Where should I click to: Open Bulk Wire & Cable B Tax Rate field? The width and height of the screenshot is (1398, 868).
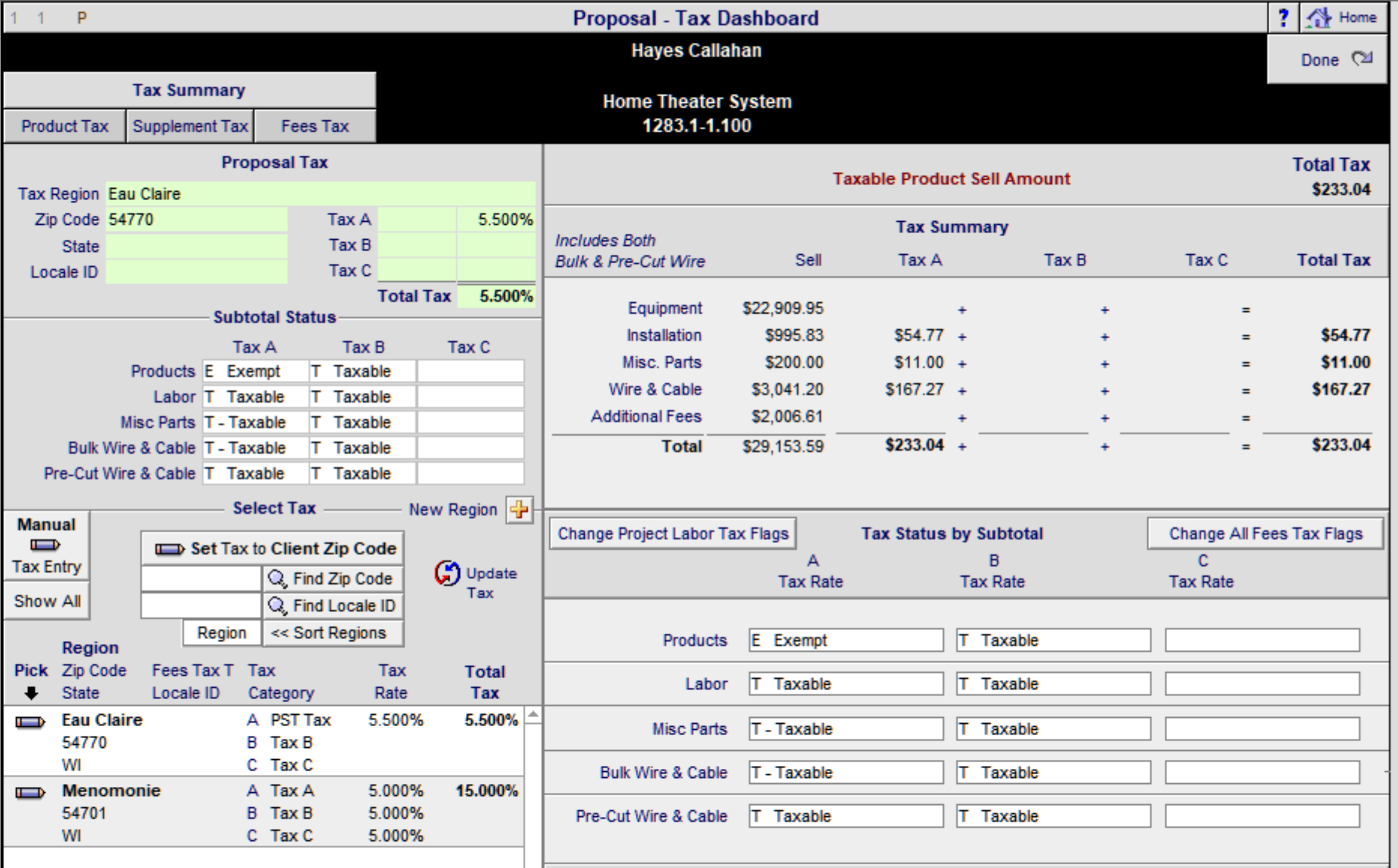[x=1054, y=772]
